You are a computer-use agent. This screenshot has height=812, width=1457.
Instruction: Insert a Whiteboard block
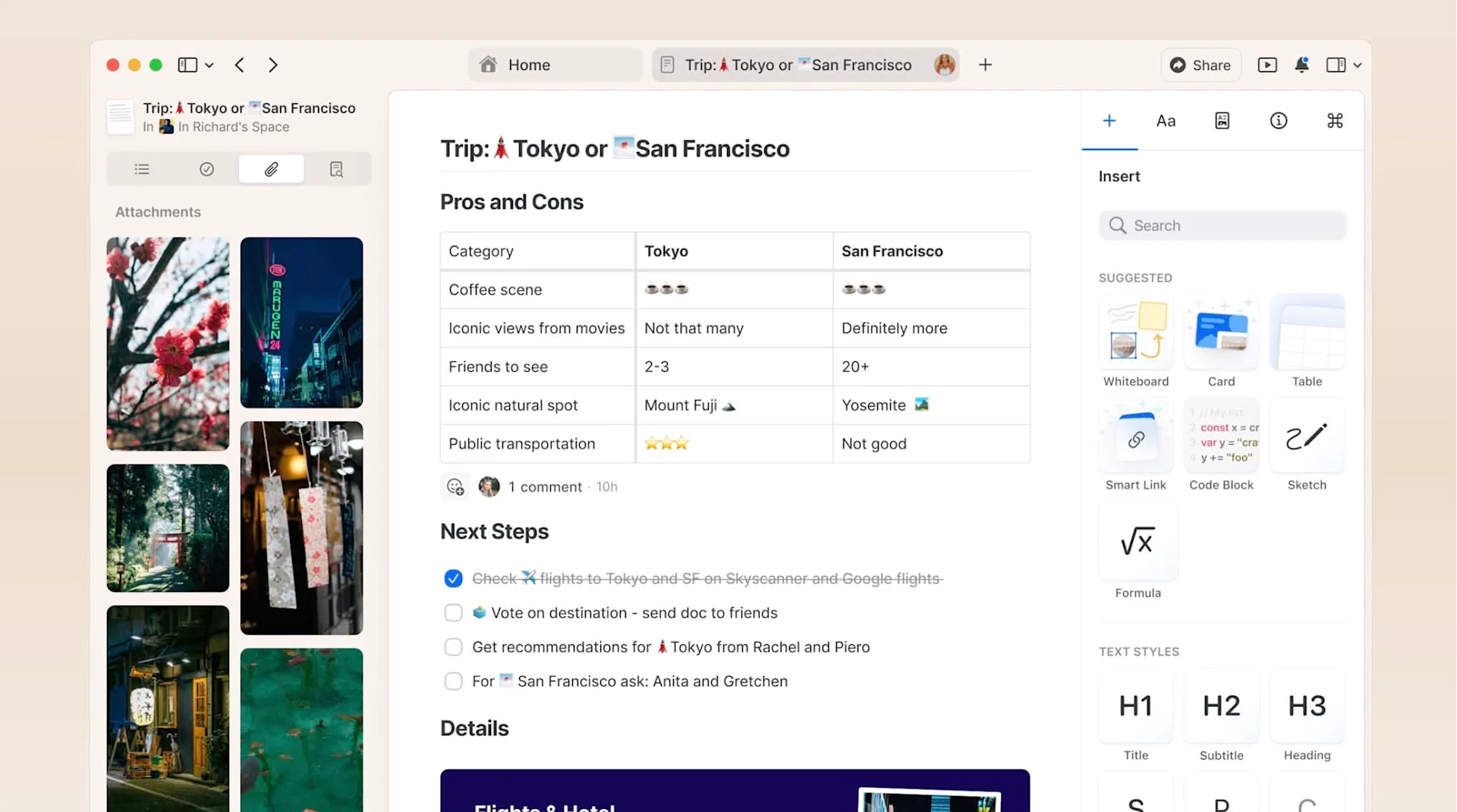[x=1136, y=341]
